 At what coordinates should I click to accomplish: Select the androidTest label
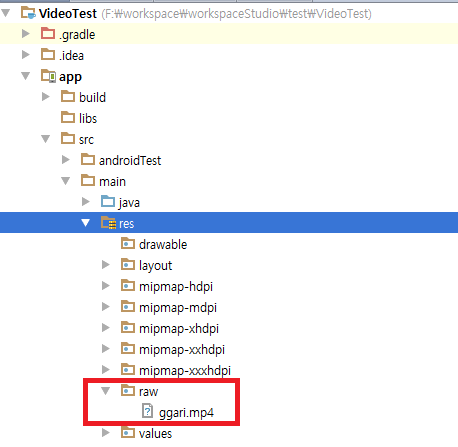[130, 161]
